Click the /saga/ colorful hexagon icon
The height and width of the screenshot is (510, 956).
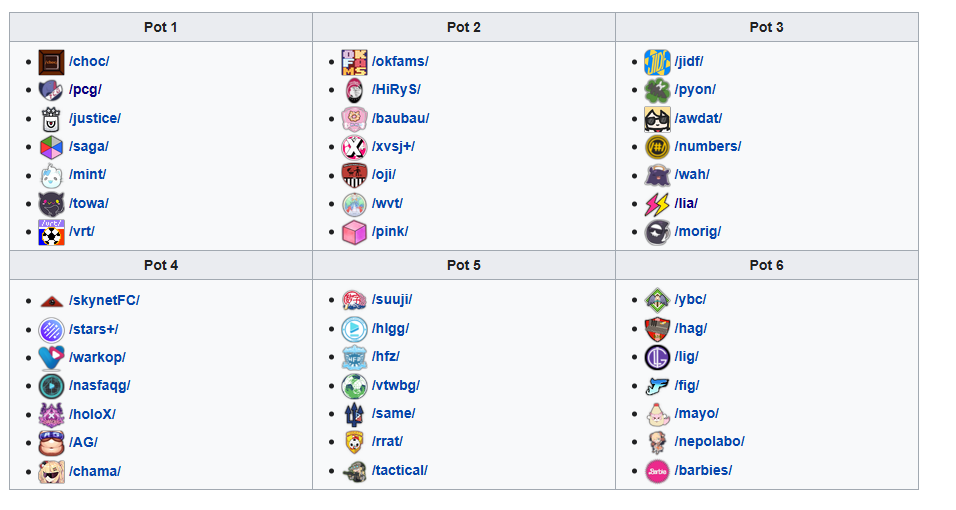(51, 147)
